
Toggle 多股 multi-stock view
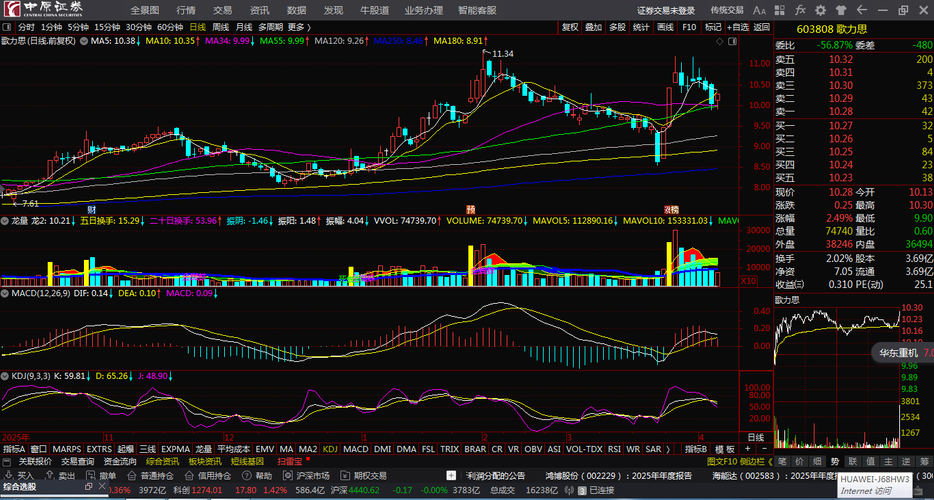617,27
